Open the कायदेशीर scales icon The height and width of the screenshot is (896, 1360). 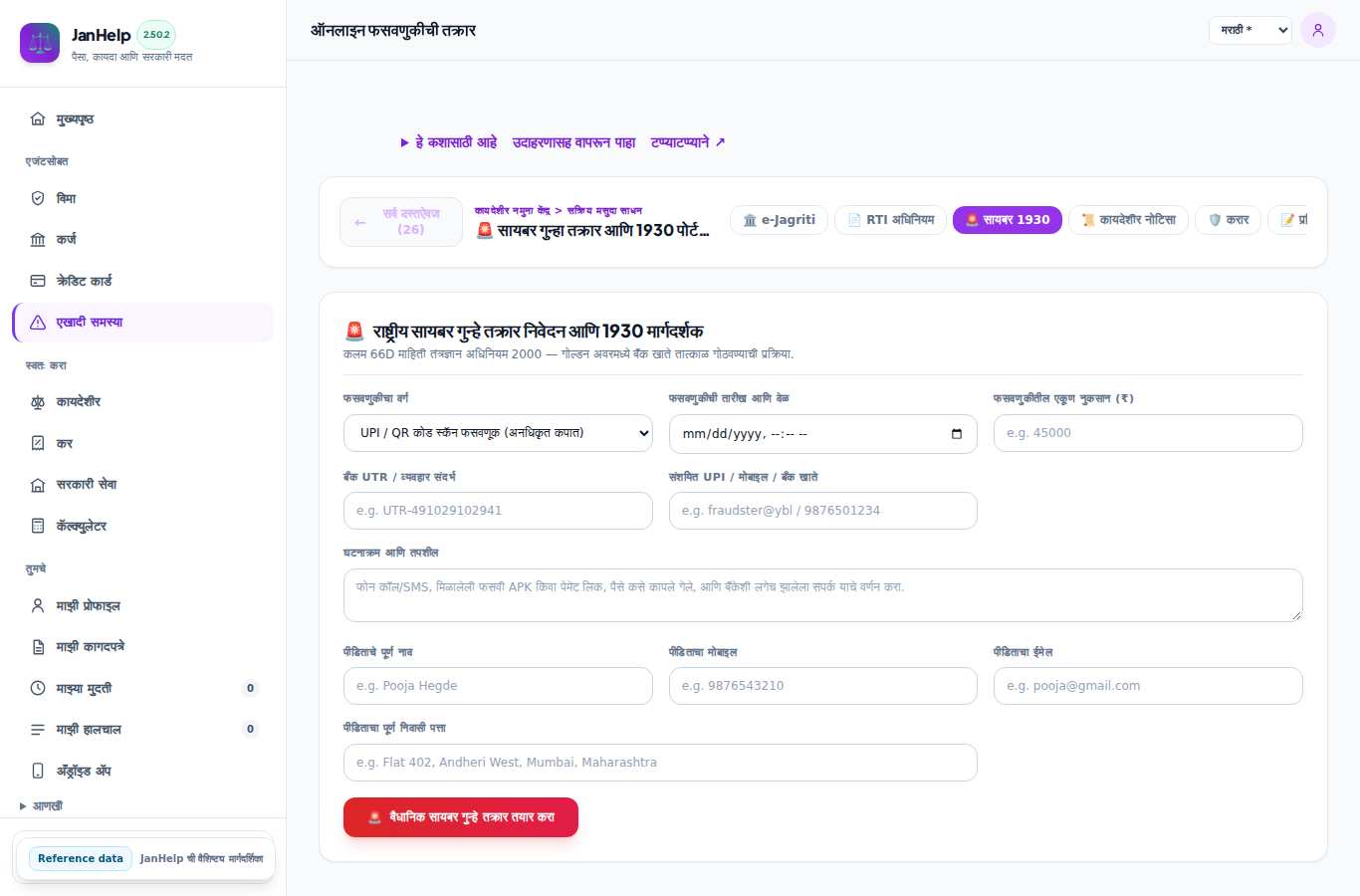point(38,402)
